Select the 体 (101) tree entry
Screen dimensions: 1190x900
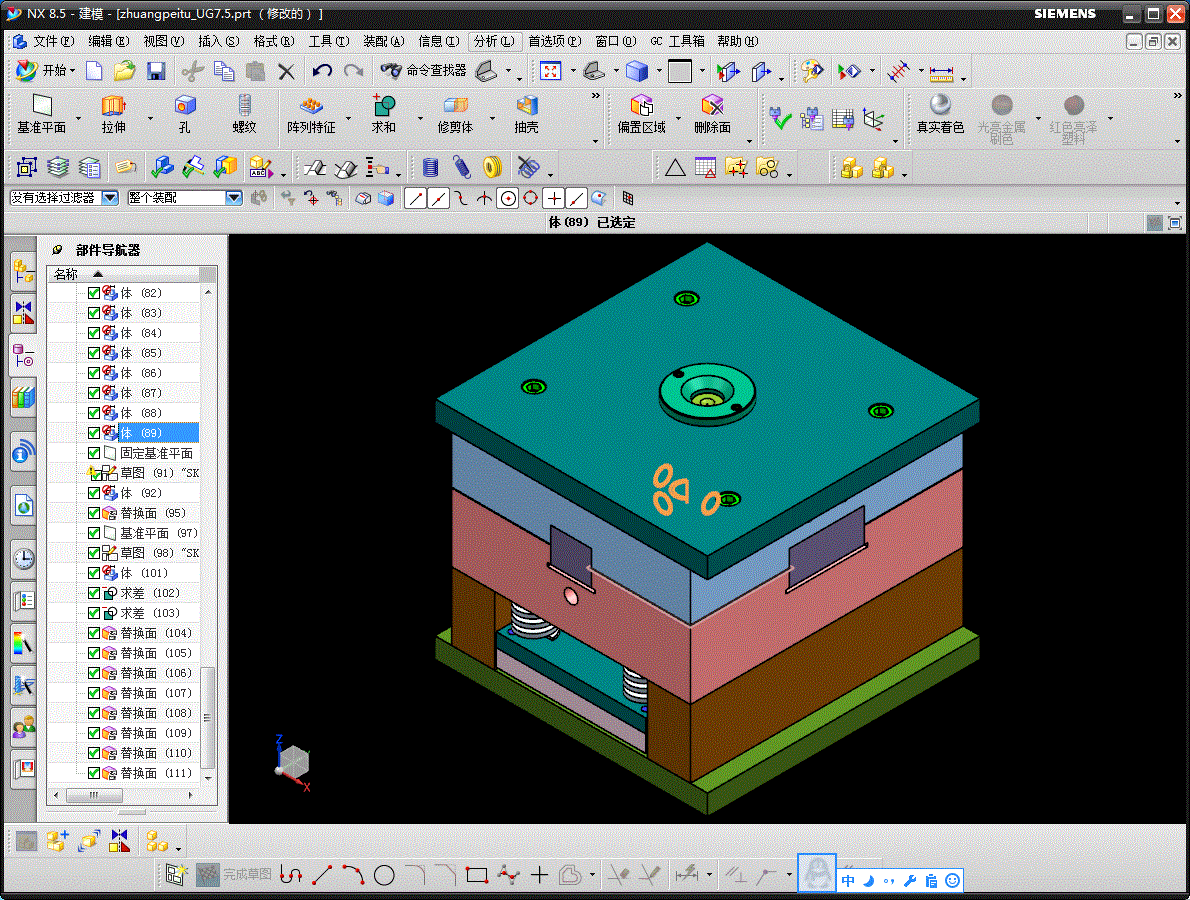click(144, 573)
